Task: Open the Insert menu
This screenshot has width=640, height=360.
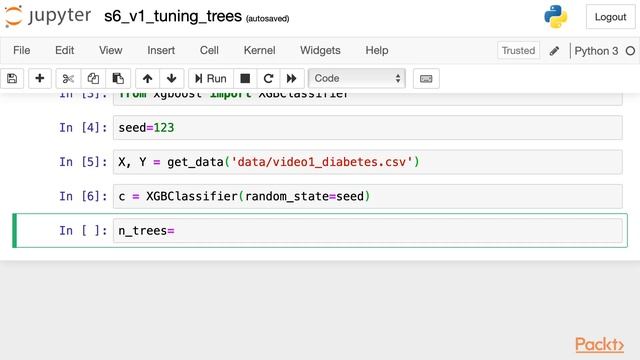Action: pyautogui.click(x=161, y=50)
